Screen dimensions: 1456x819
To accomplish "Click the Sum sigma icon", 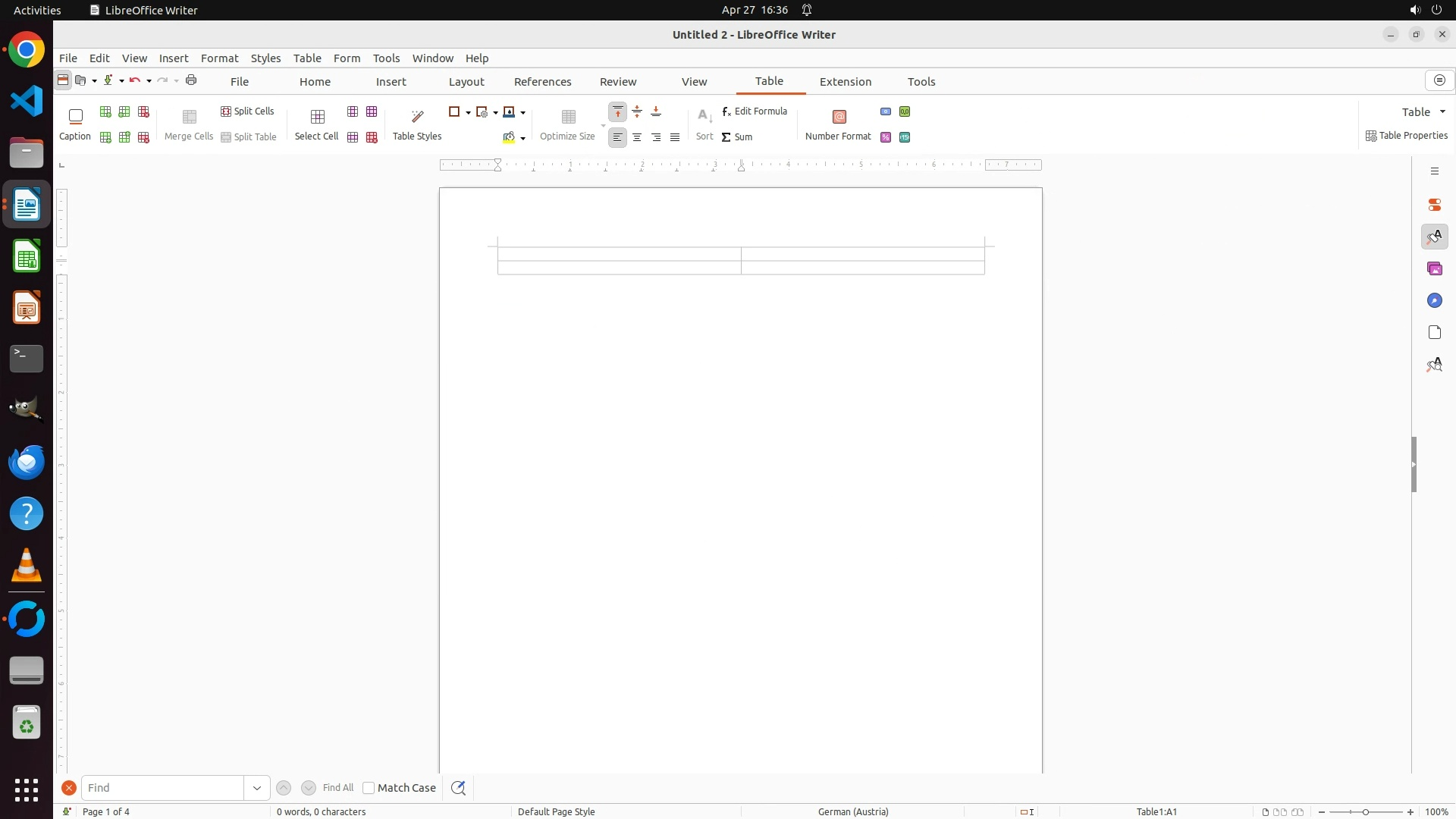I will click(x=726, y=137).
